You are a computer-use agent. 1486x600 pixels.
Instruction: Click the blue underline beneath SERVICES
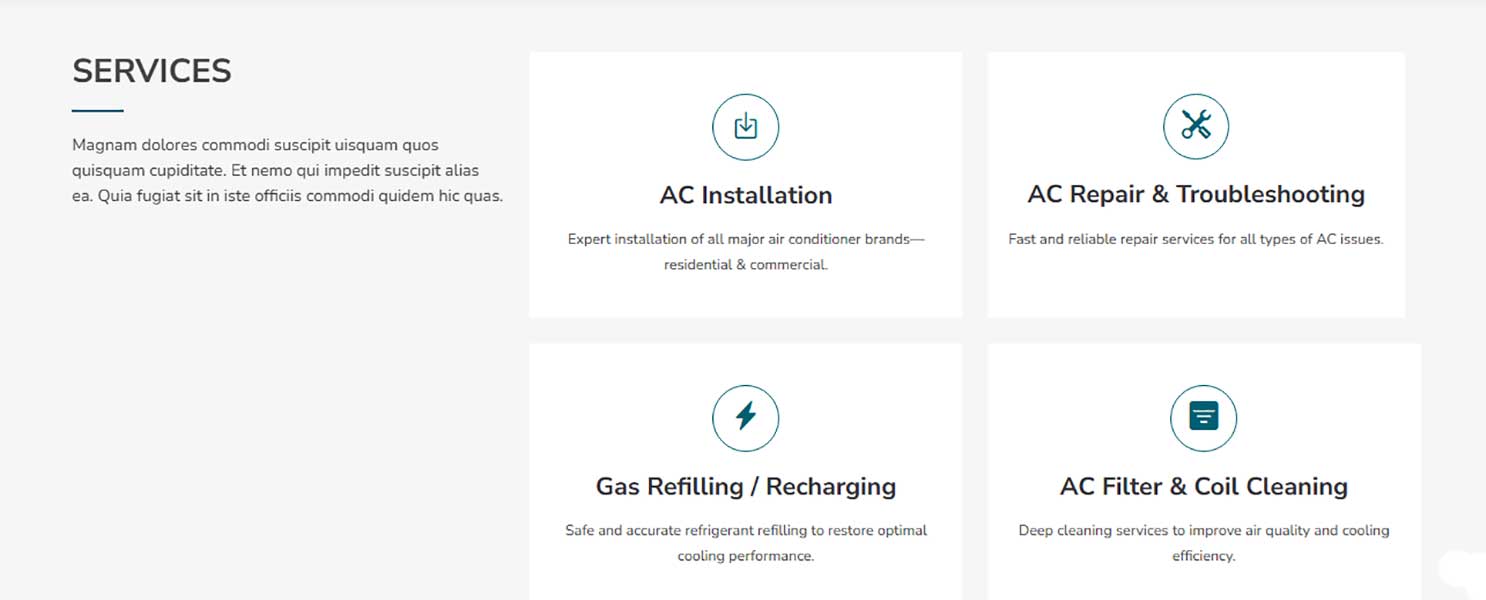tap(98, 110)
